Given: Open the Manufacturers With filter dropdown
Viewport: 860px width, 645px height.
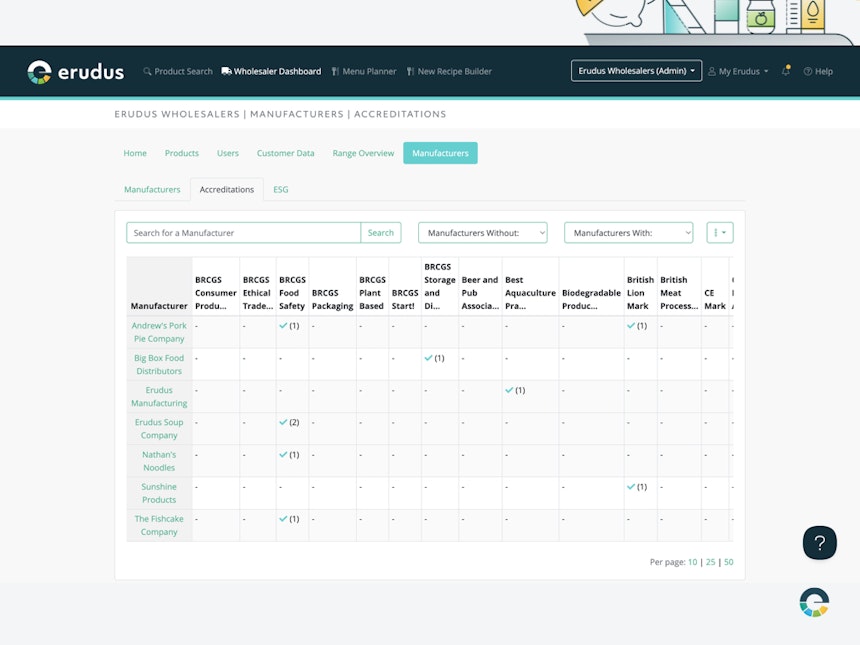Looking at the screenshot, I should [x=629, y=233].
